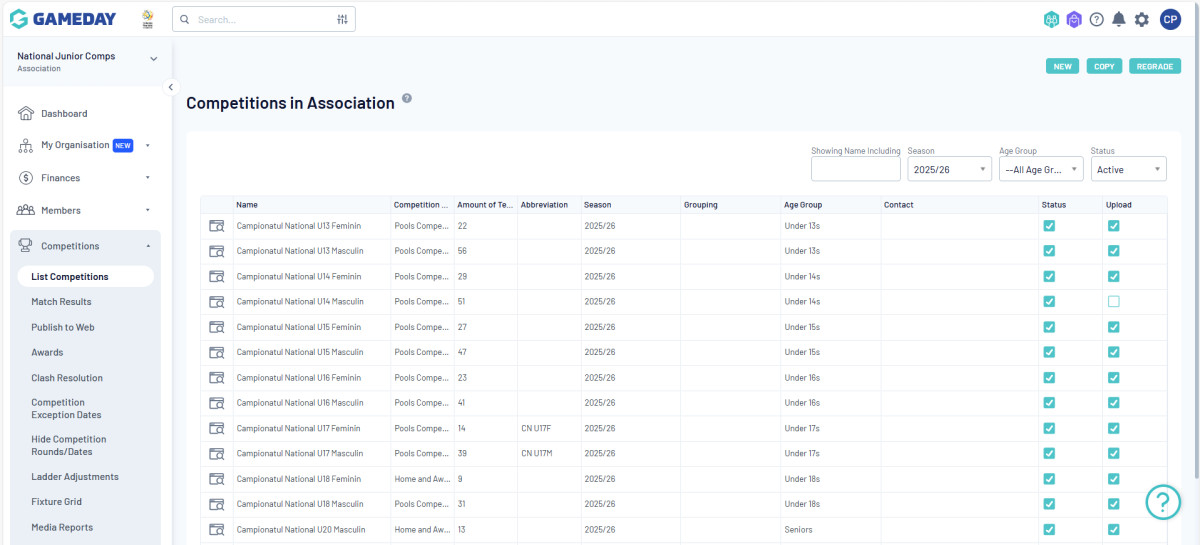
Task: Click help icon beside Competitions in Association title
Action: point(407,99)
